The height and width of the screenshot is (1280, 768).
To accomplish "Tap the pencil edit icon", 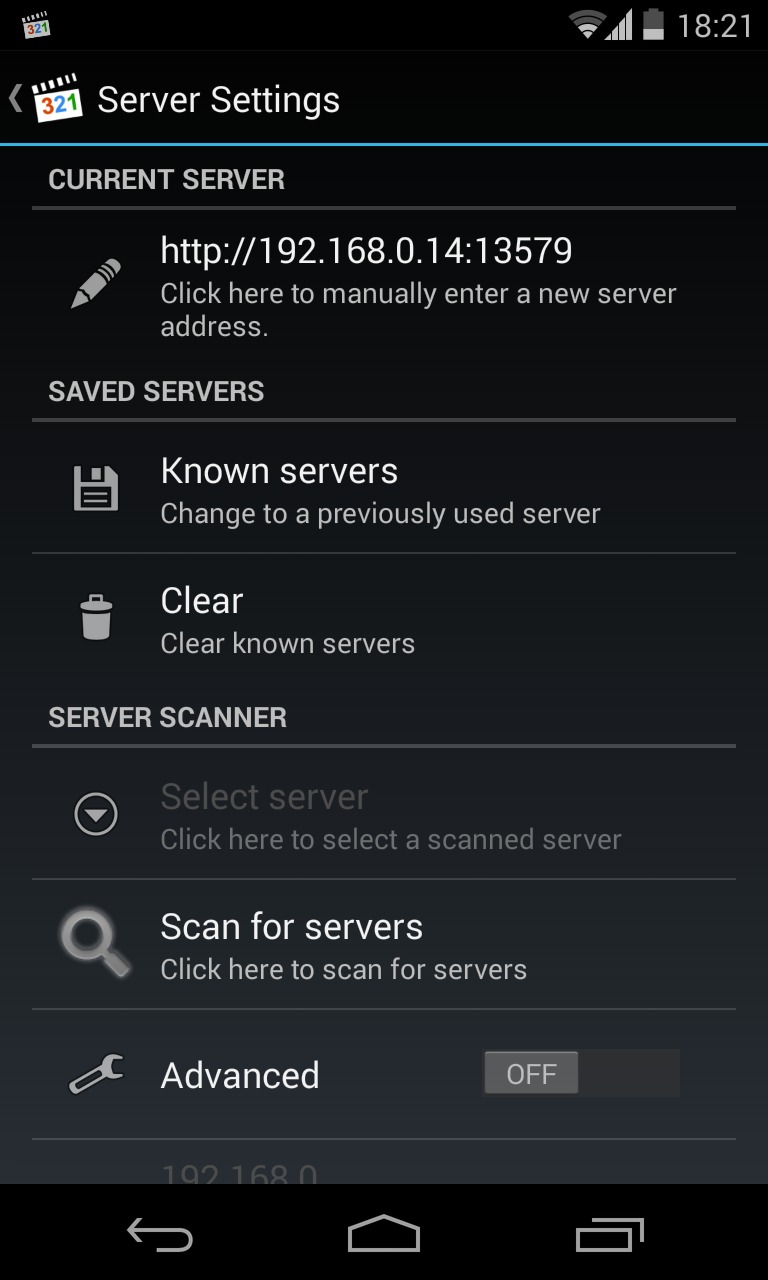I will click(96, 283).
